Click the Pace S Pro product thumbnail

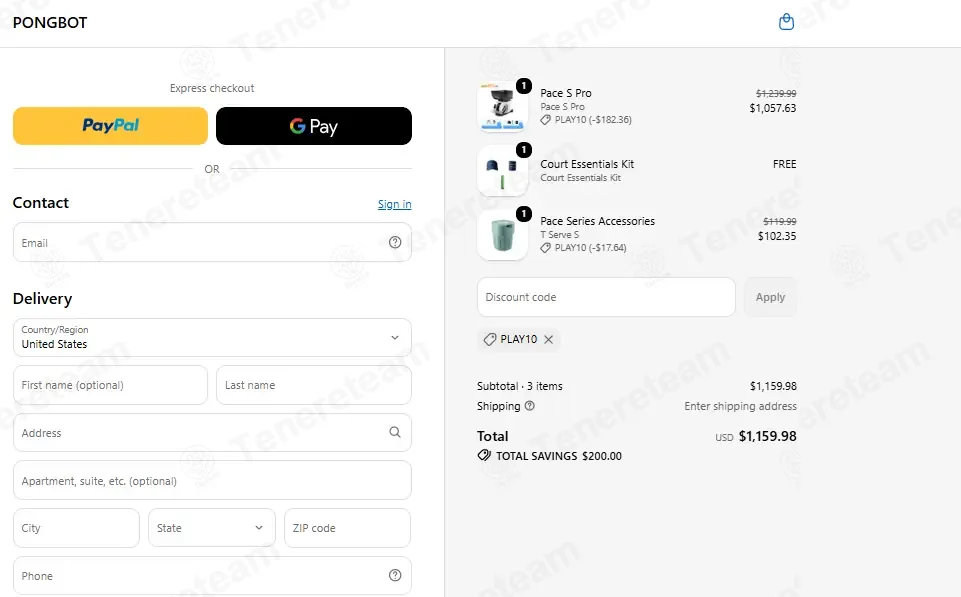(503, 107)
